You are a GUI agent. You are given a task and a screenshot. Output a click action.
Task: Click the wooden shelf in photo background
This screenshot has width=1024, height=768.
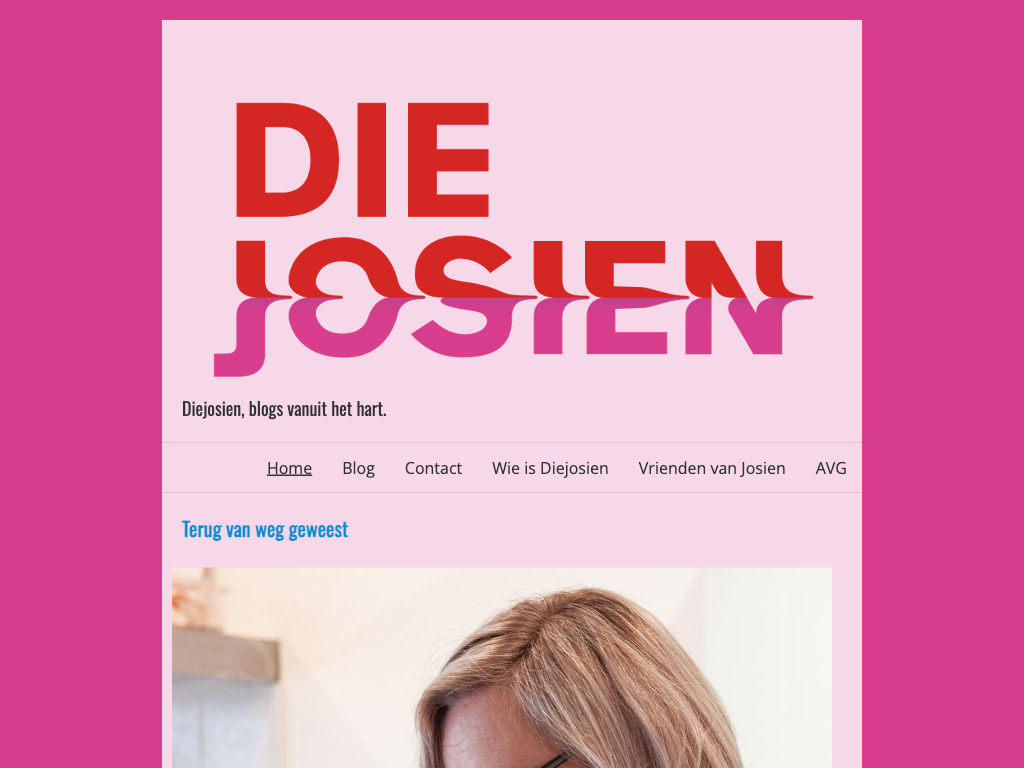coord(225,653)
